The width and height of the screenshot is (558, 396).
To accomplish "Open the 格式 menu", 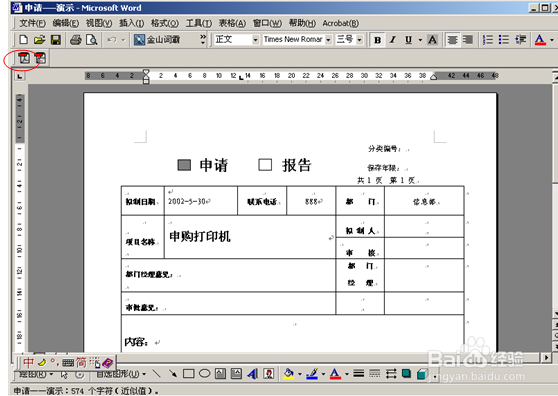I will point(164,23).
